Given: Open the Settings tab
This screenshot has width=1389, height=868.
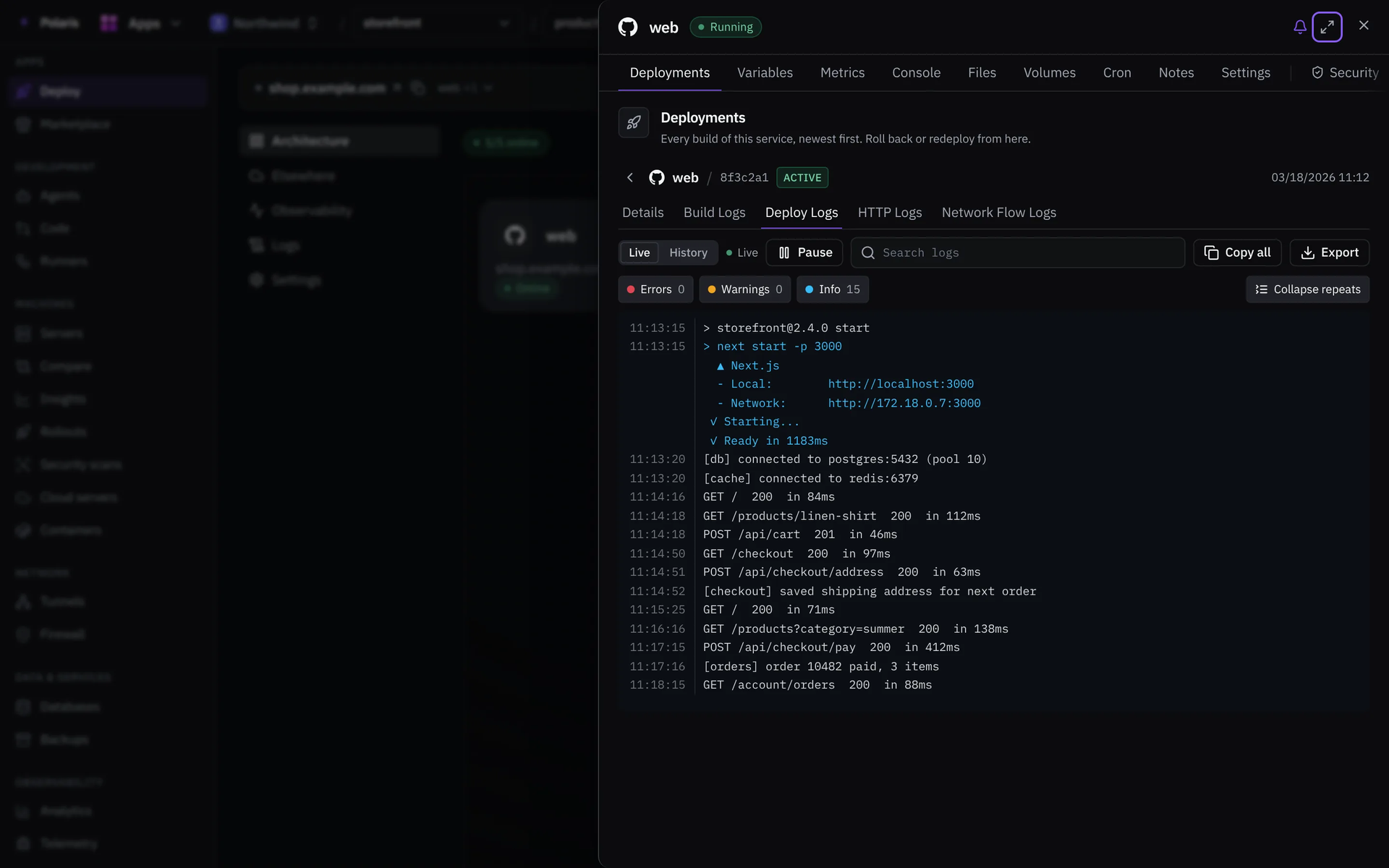Looking at the screenshot, I should [x=1245, y=72].
